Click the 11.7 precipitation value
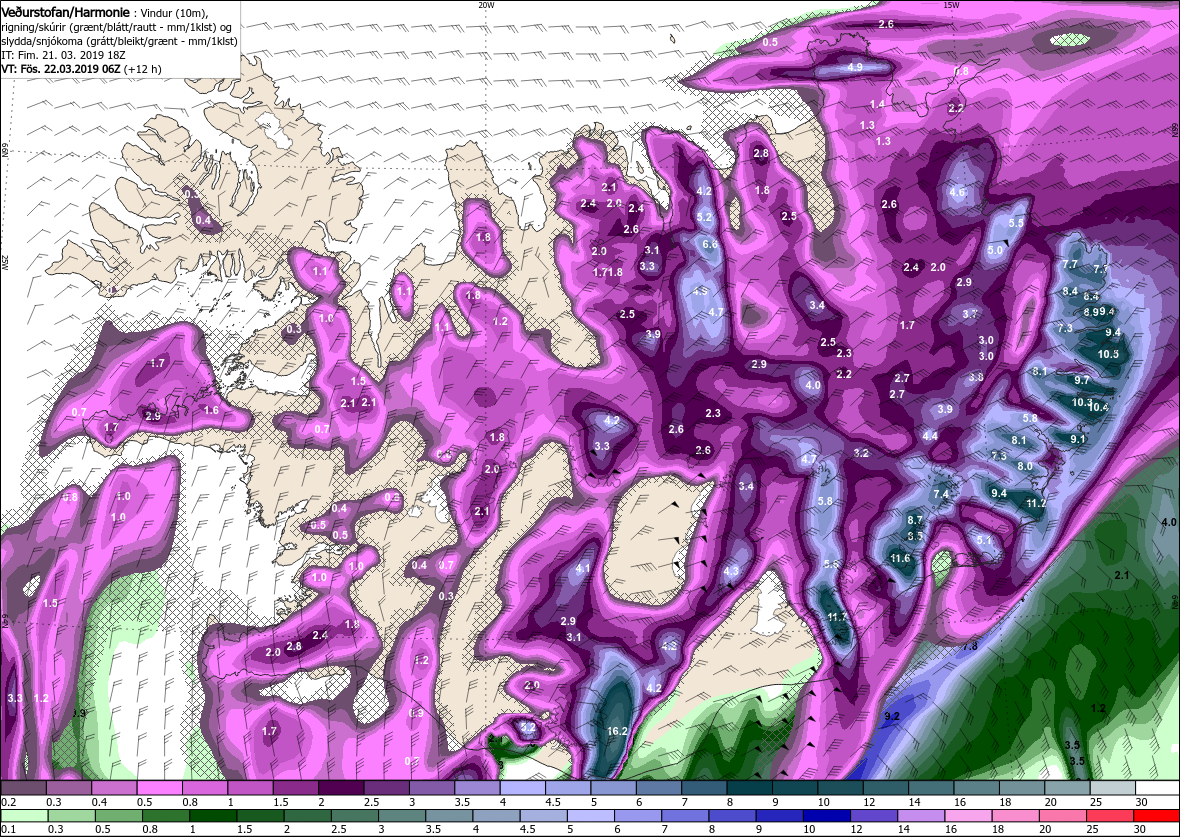1180x837 pixels. (x=837, y=616)
